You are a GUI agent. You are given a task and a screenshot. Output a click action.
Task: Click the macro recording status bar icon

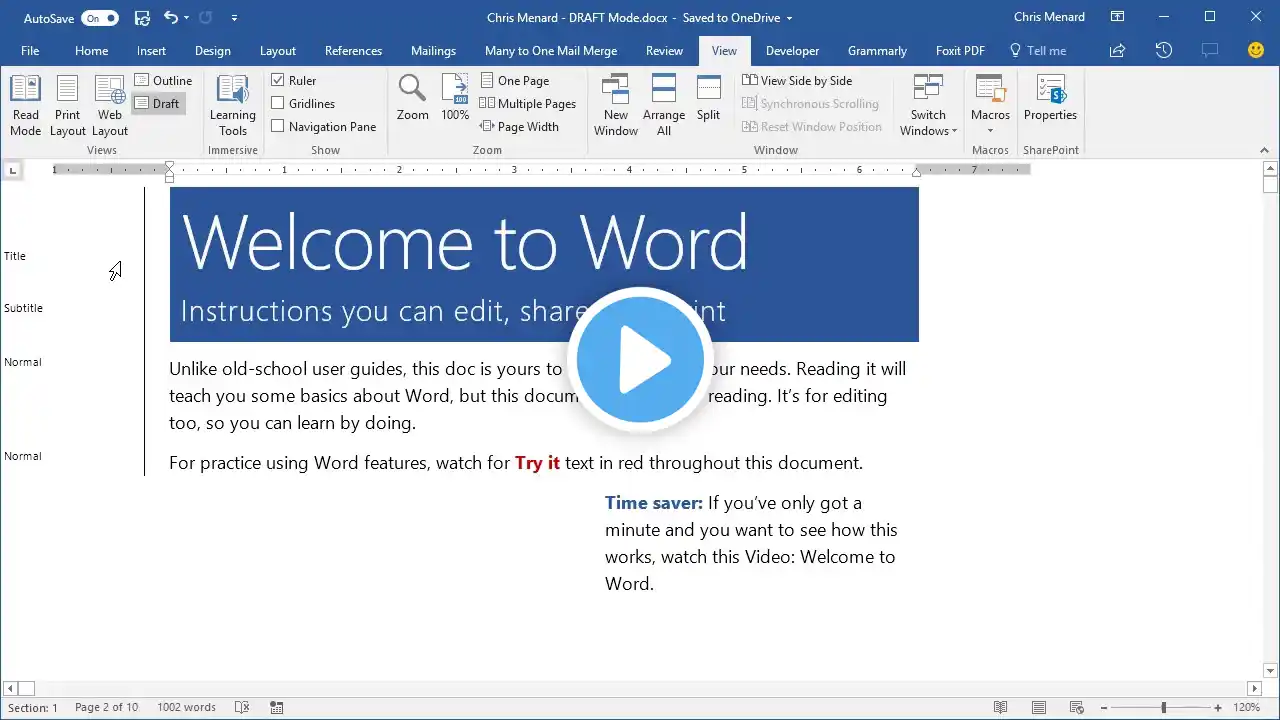[276, 707]
